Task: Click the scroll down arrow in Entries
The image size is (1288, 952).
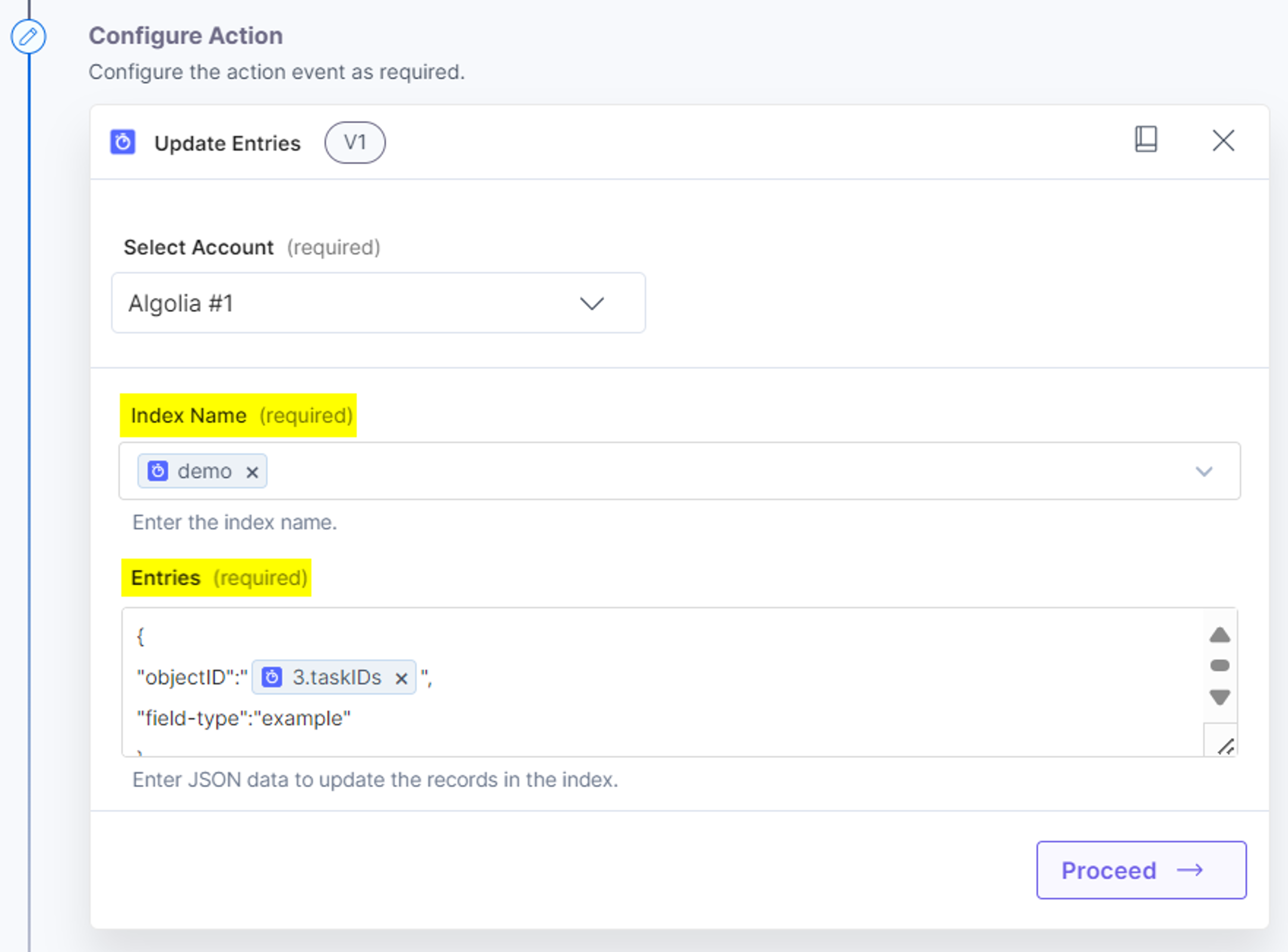Action: click(x=1220, y=697)
